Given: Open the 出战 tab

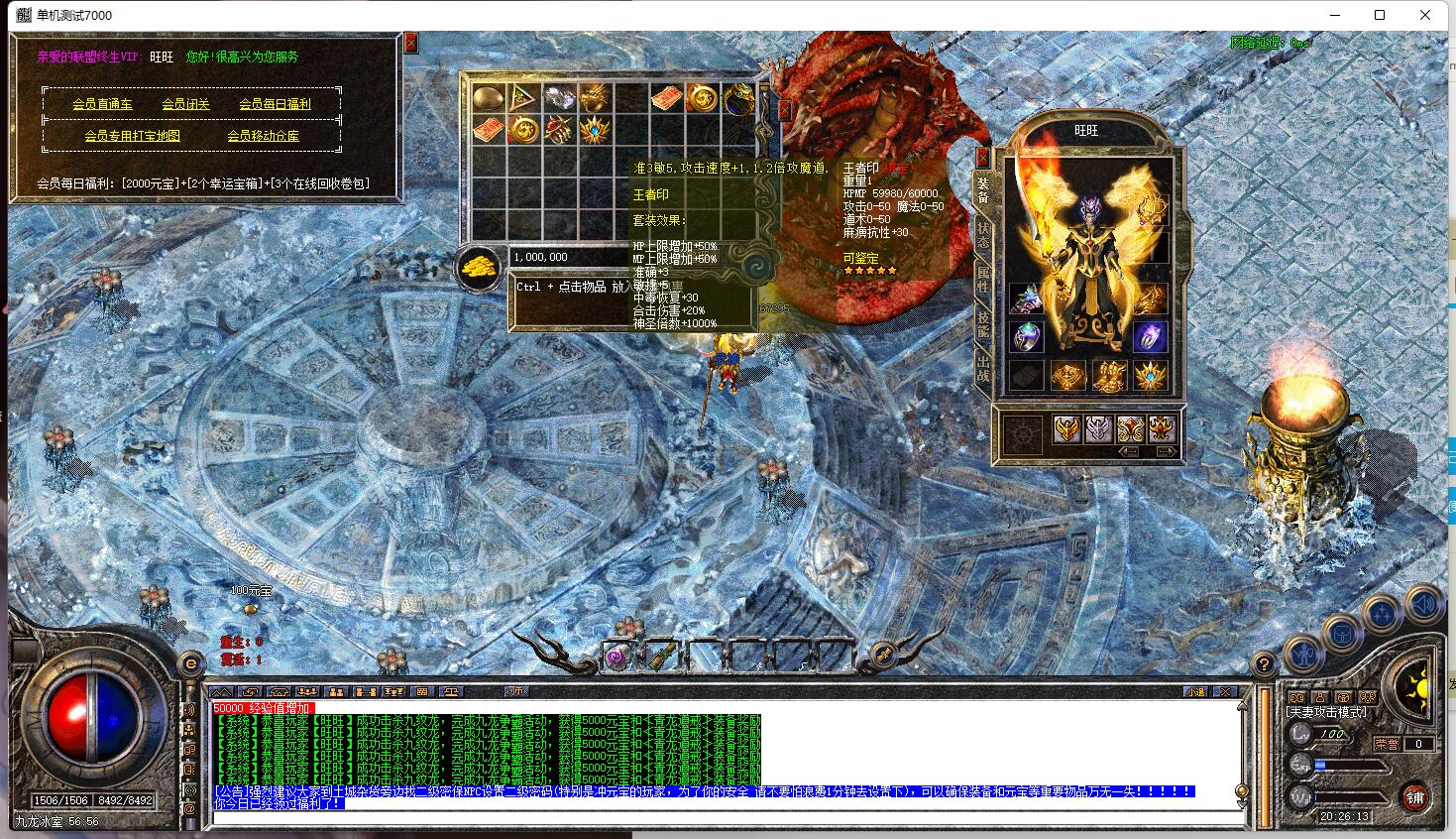Looking at the screenshot, I should [x=983, y=369].
